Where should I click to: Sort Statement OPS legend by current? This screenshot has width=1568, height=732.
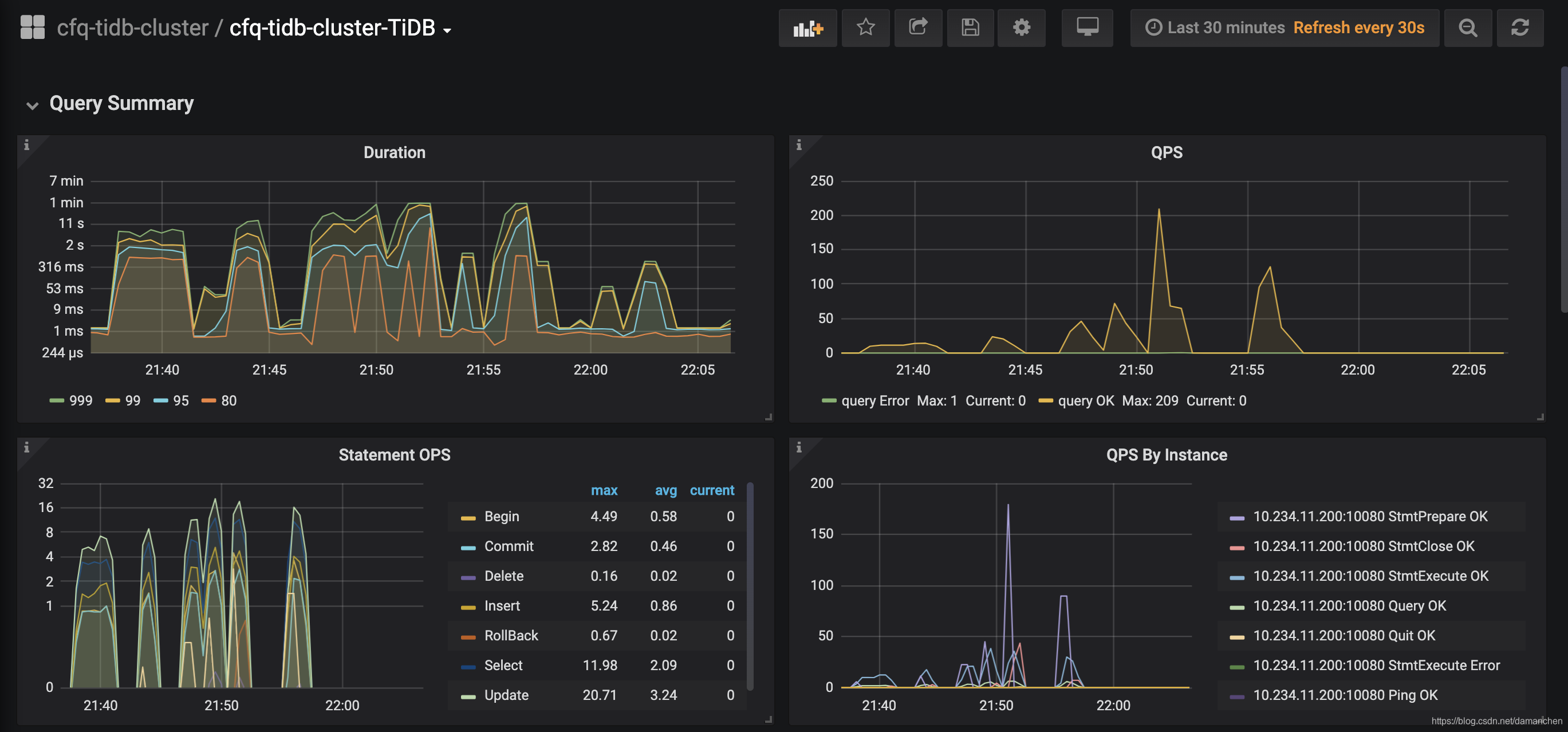tap(712, 490)
